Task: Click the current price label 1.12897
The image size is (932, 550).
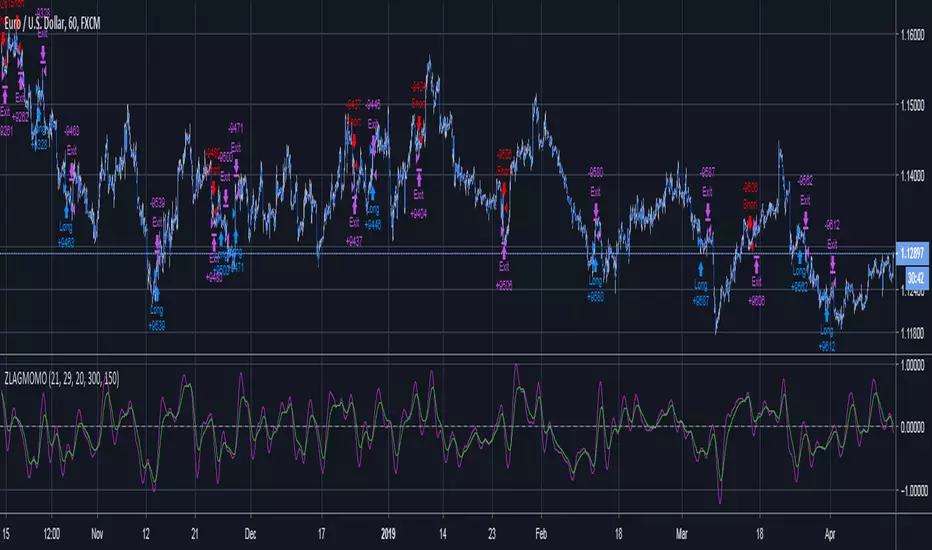Action: click(912, 254)
